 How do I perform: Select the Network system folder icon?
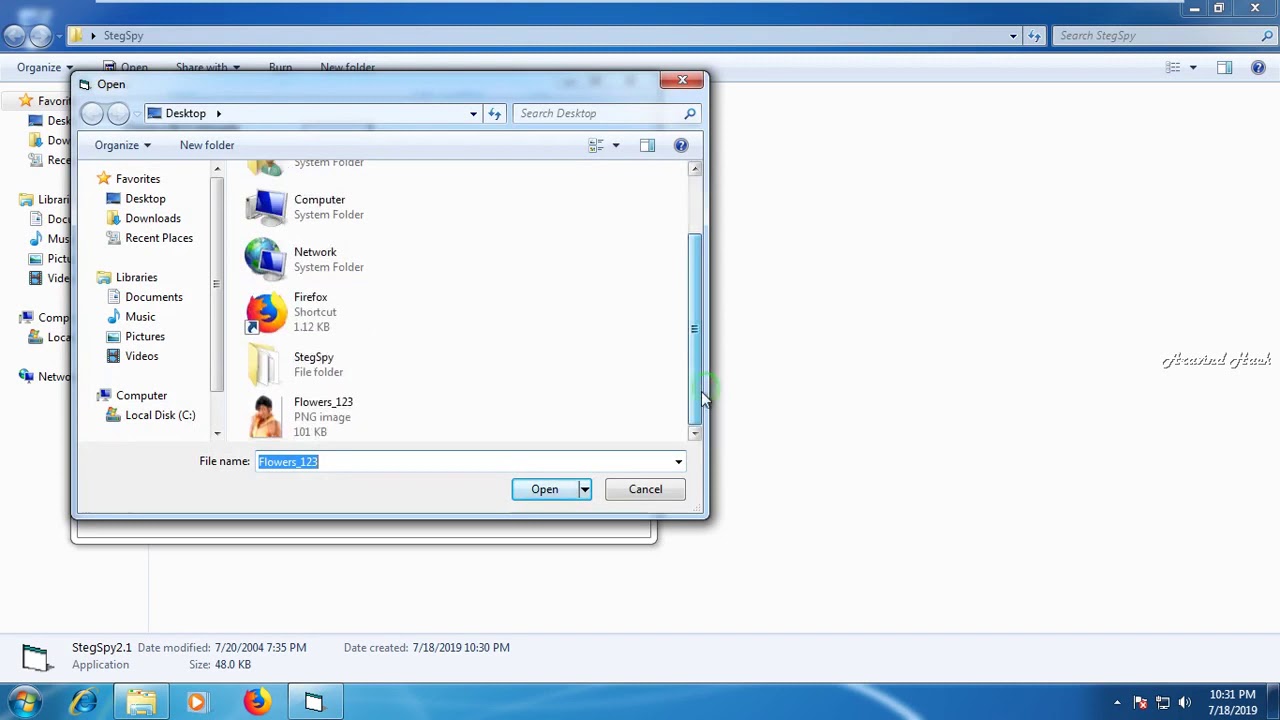point(265,259)
